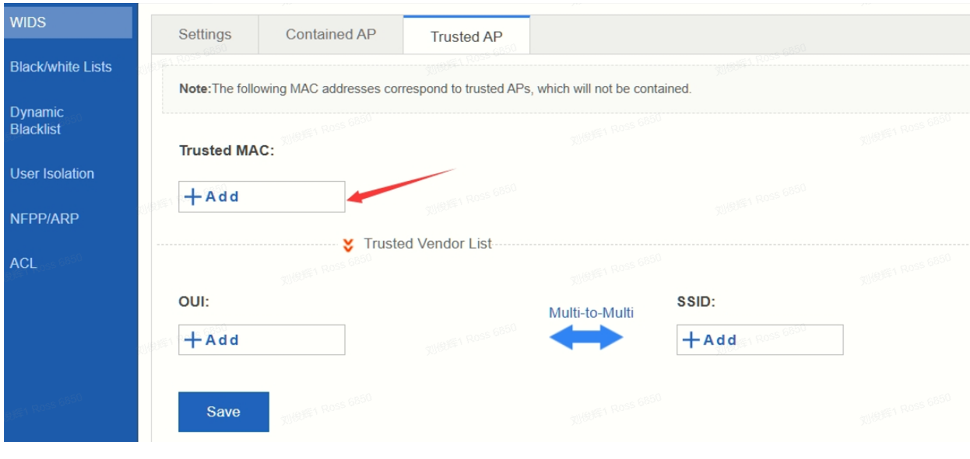Image resolution: width=970 pixels, height=459 pixels.
Task: Go to Black/white Lists in sidebar
Action: click(x=61, y=67)
